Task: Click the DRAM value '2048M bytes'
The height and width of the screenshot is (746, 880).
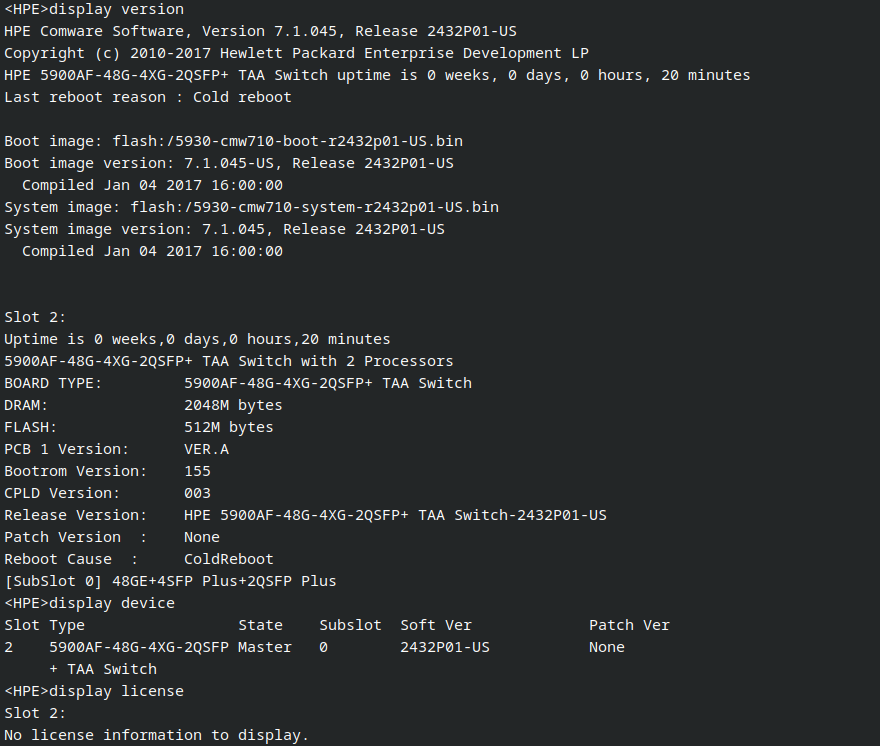Action: pyautogui.click(x=233, y=405)
